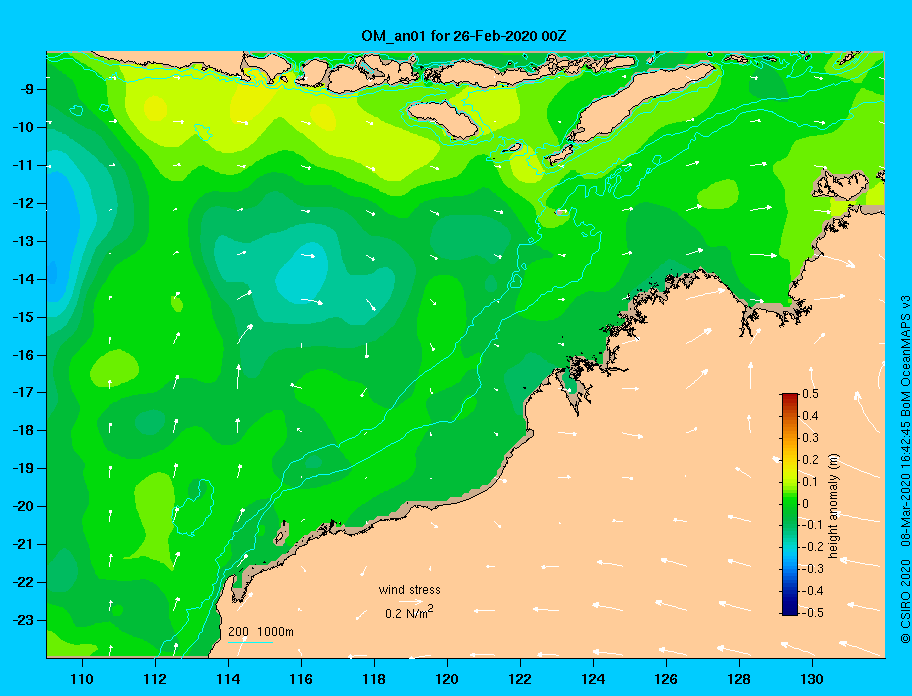Click the wind stress reference arrow
The width and height of the screenshot is (912, 696).
[x=410, y=602]
